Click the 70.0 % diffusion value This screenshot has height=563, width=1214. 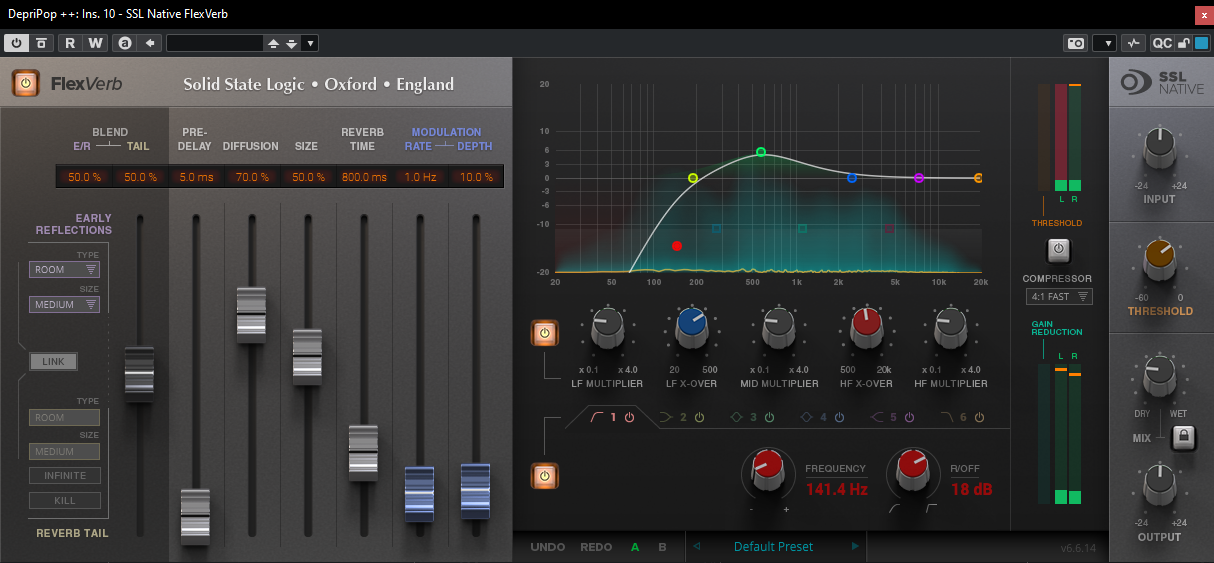[x=251, y=177]
